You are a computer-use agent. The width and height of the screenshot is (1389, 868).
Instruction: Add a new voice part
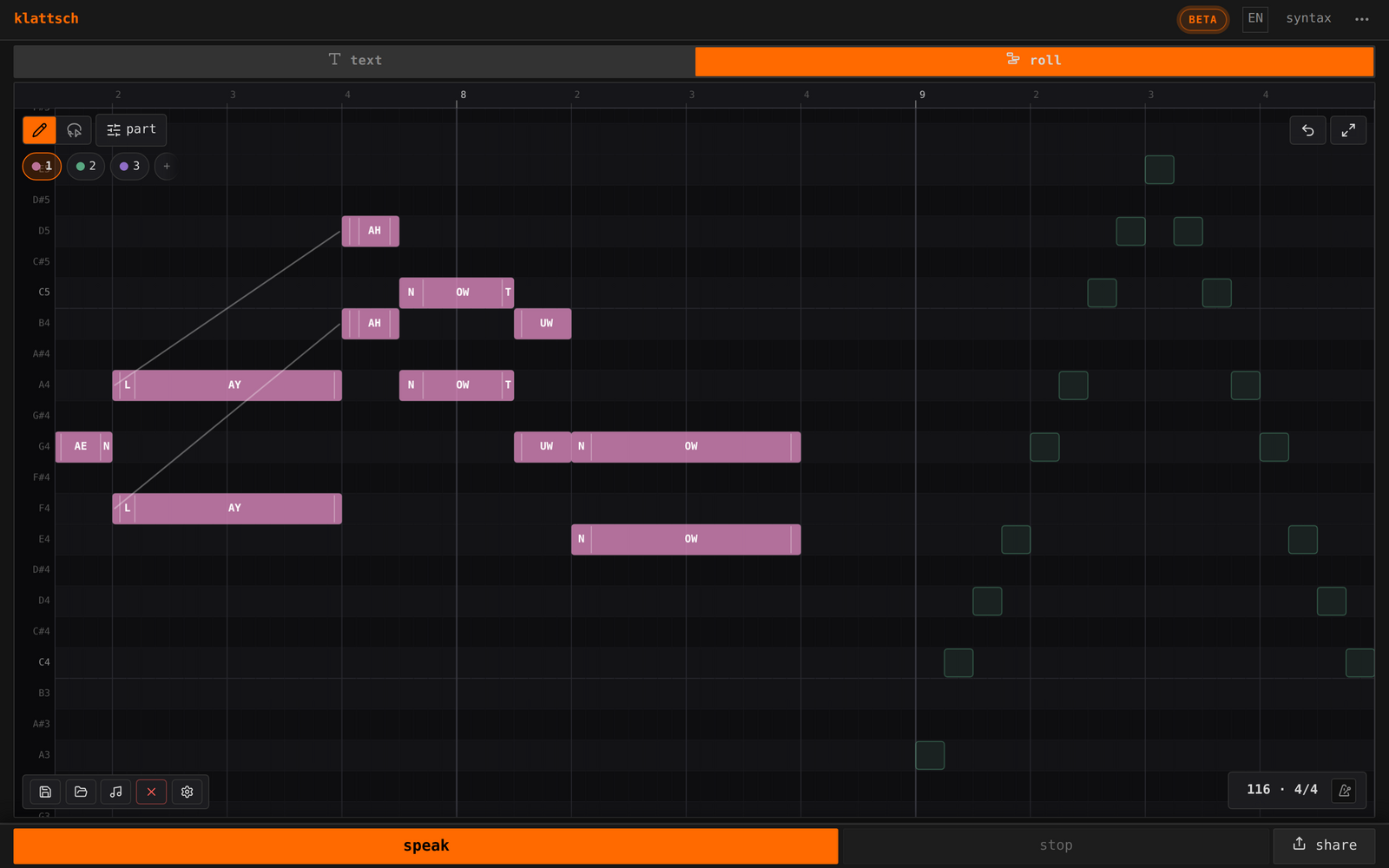point(167,167)
